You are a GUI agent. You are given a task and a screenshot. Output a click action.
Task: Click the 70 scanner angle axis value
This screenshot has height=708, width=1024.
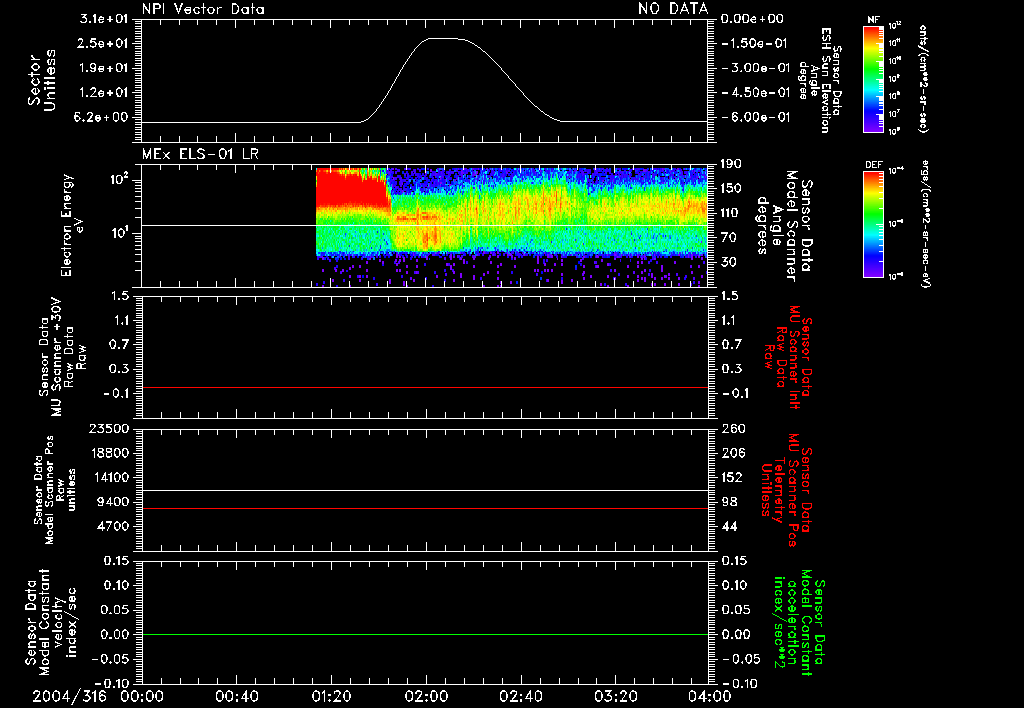tap(729, 238)
